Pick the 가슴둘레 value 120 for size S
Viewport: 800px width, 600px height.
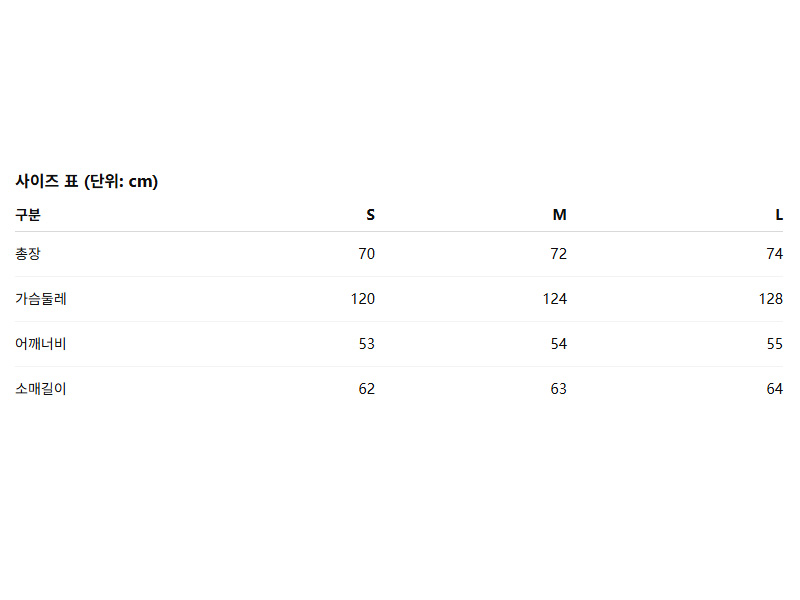363,299
